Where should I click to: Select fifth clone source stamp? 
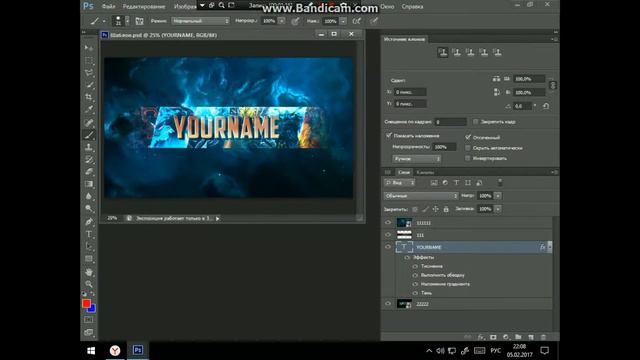coord(497,52)
